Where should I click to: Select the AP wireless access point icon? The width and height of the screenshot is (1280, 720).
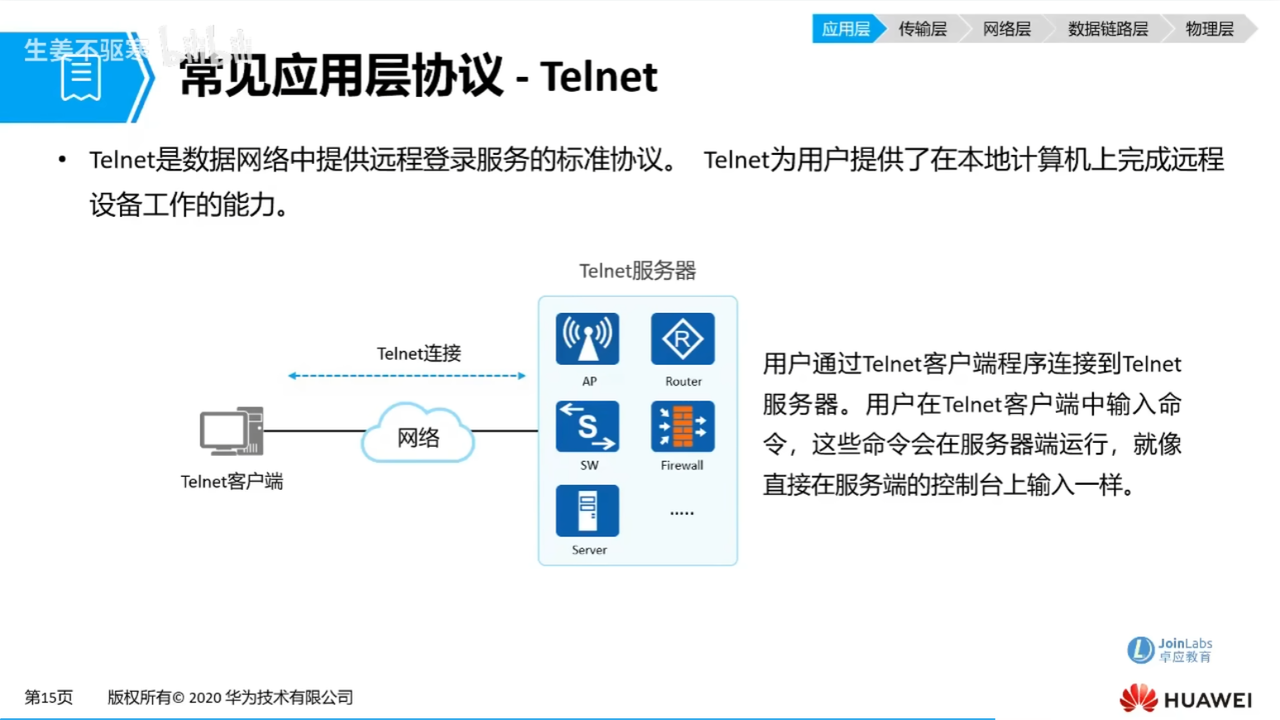point(587,338)
